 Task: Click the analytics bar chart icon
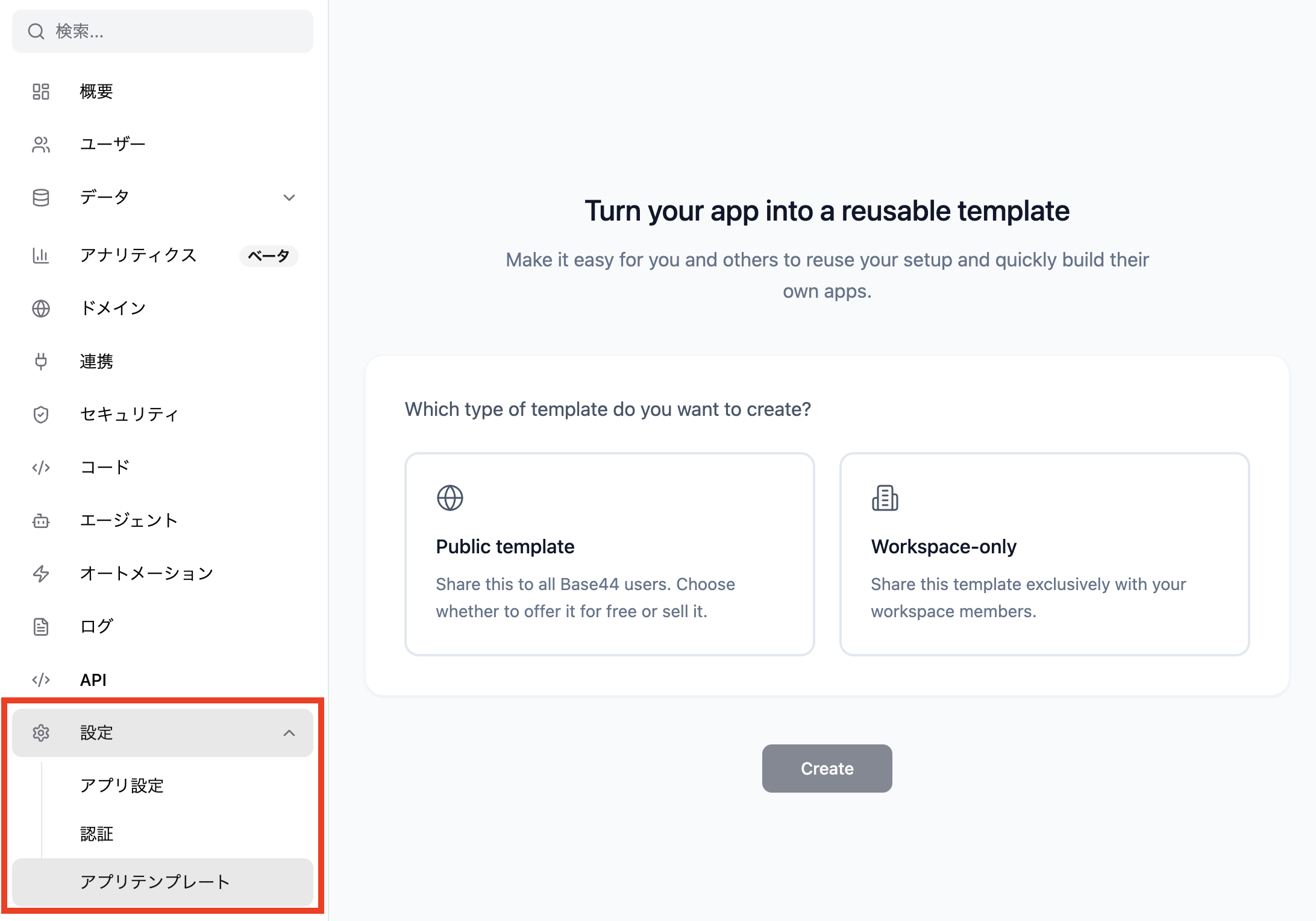(41, 256)
